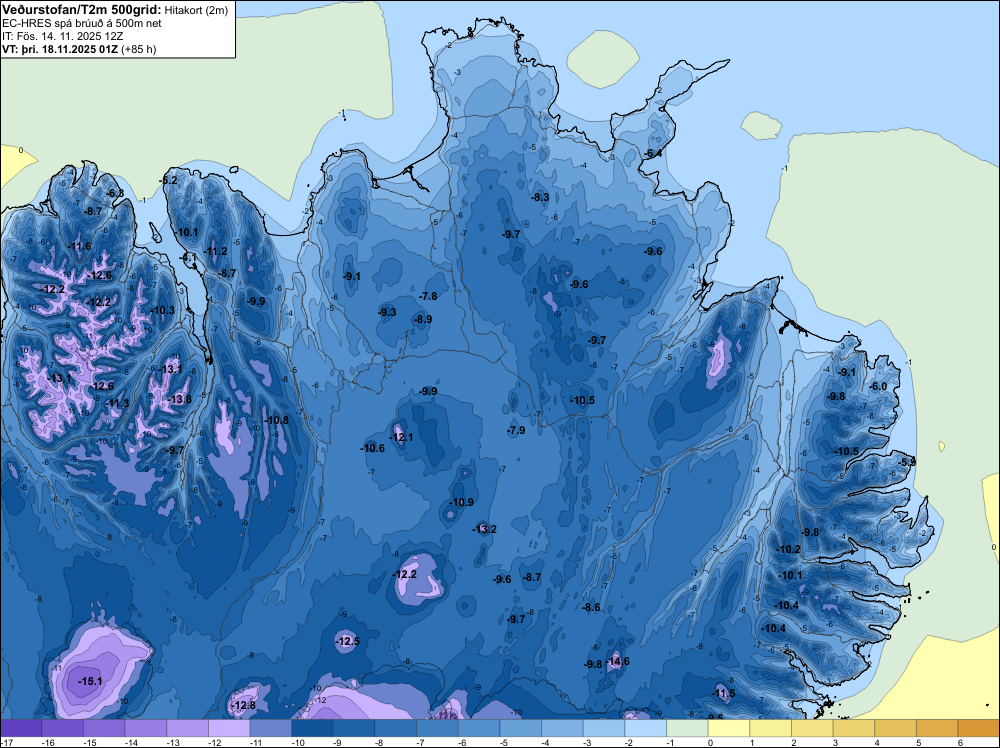Click the -10.3 temperature value
This screenshot has width=1000, height=748.
coord(163,311)
